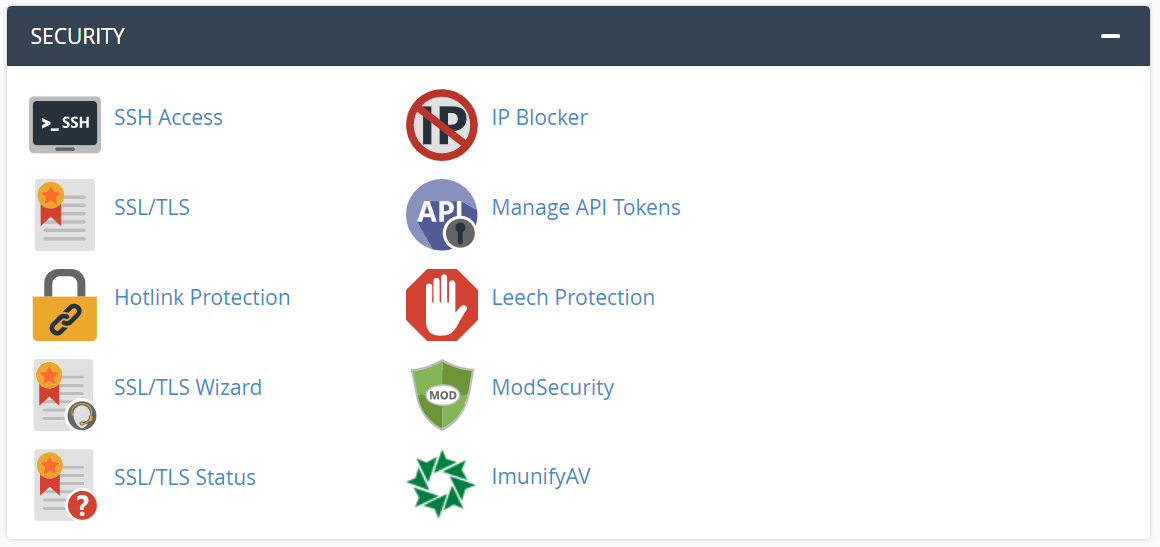Collapse the Security section with the minus button
Image resolution: width=1160 pixels, height=547 pixels.
[1110, 36]
